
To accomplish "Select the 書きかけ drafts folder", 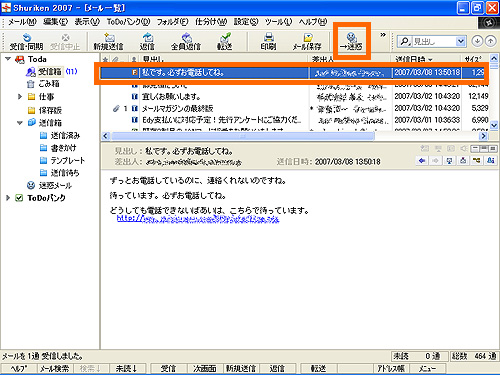I will click(x=63, y=148).
